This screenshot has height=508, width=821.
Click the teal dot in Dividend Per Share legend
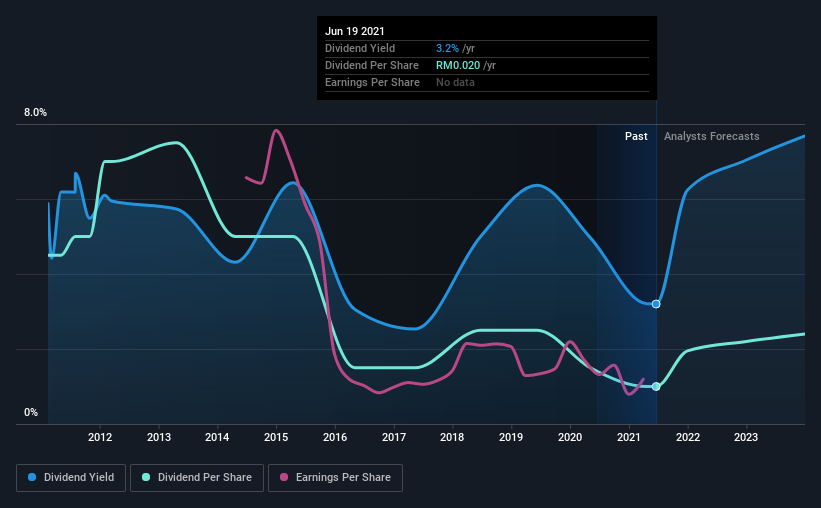point(146,477)
